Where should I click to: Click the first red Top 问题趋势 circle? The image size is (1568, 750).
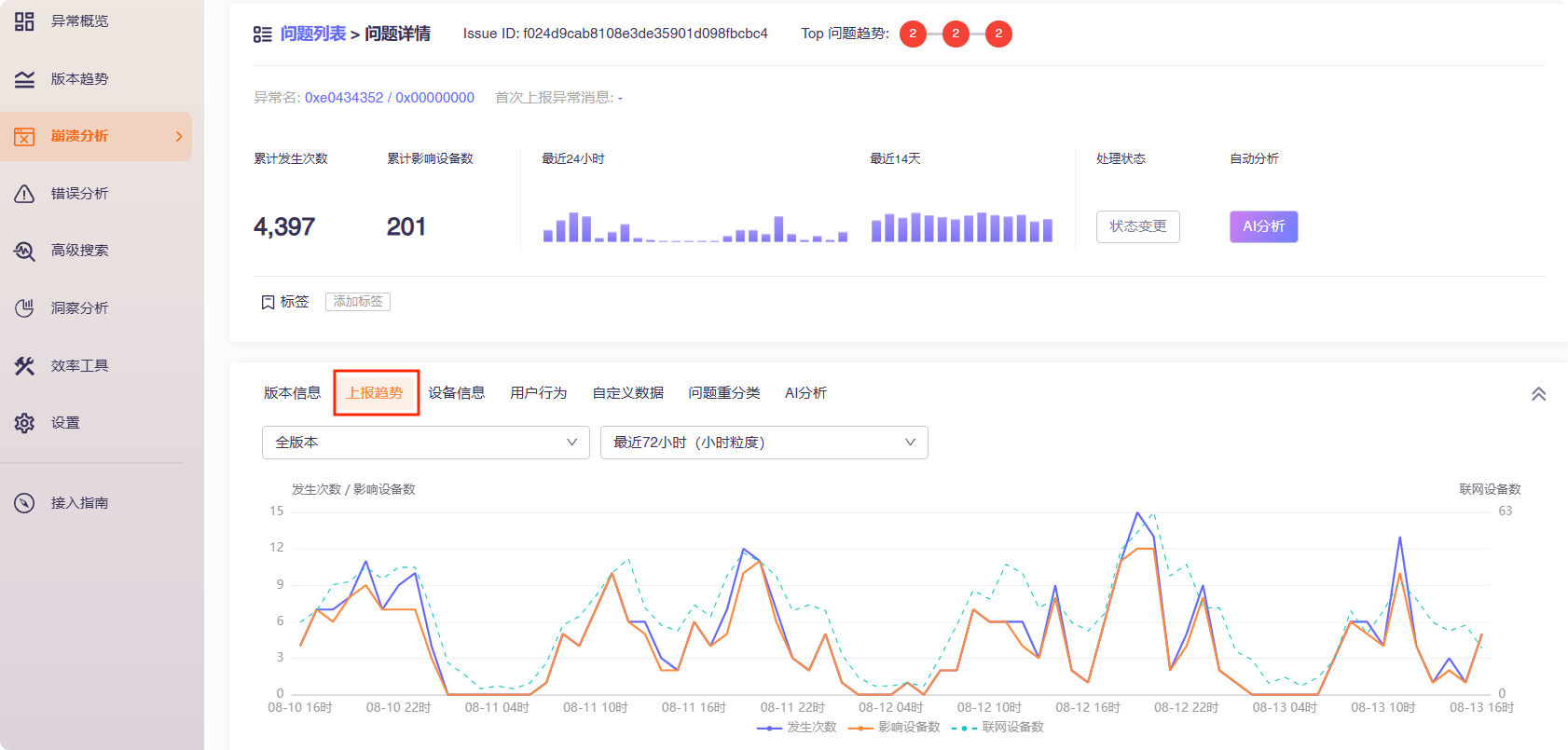(x=913, y=34)
